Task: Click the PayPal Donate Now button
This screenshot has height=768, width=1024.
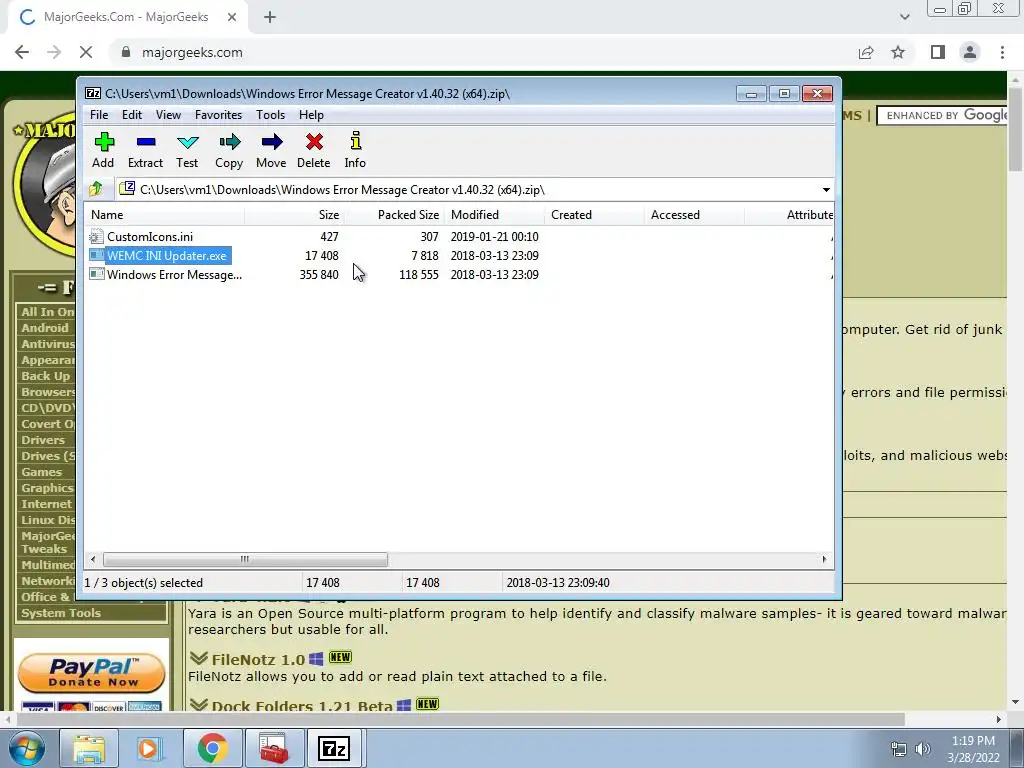Action: point(91,673)
